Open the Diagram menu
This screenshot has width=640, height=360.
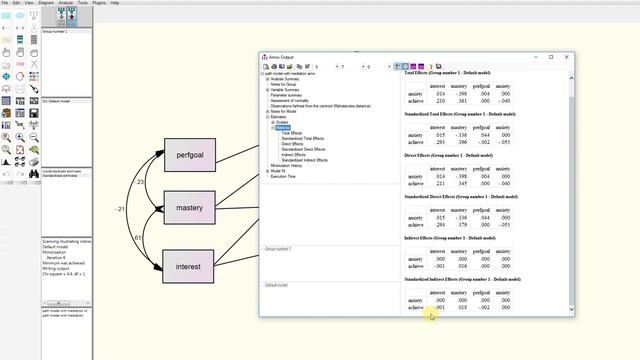pos(46,2)
